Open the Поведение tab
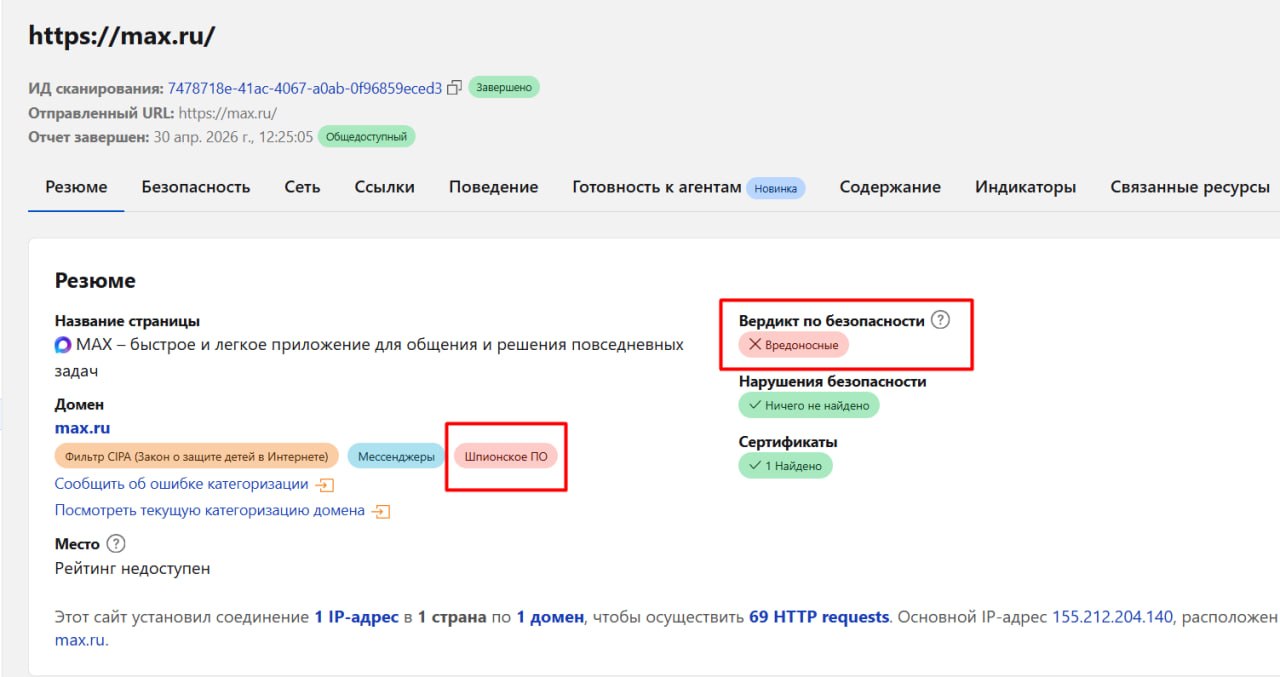The height and width of the screenshot is (677, 1280). (493, 187)
